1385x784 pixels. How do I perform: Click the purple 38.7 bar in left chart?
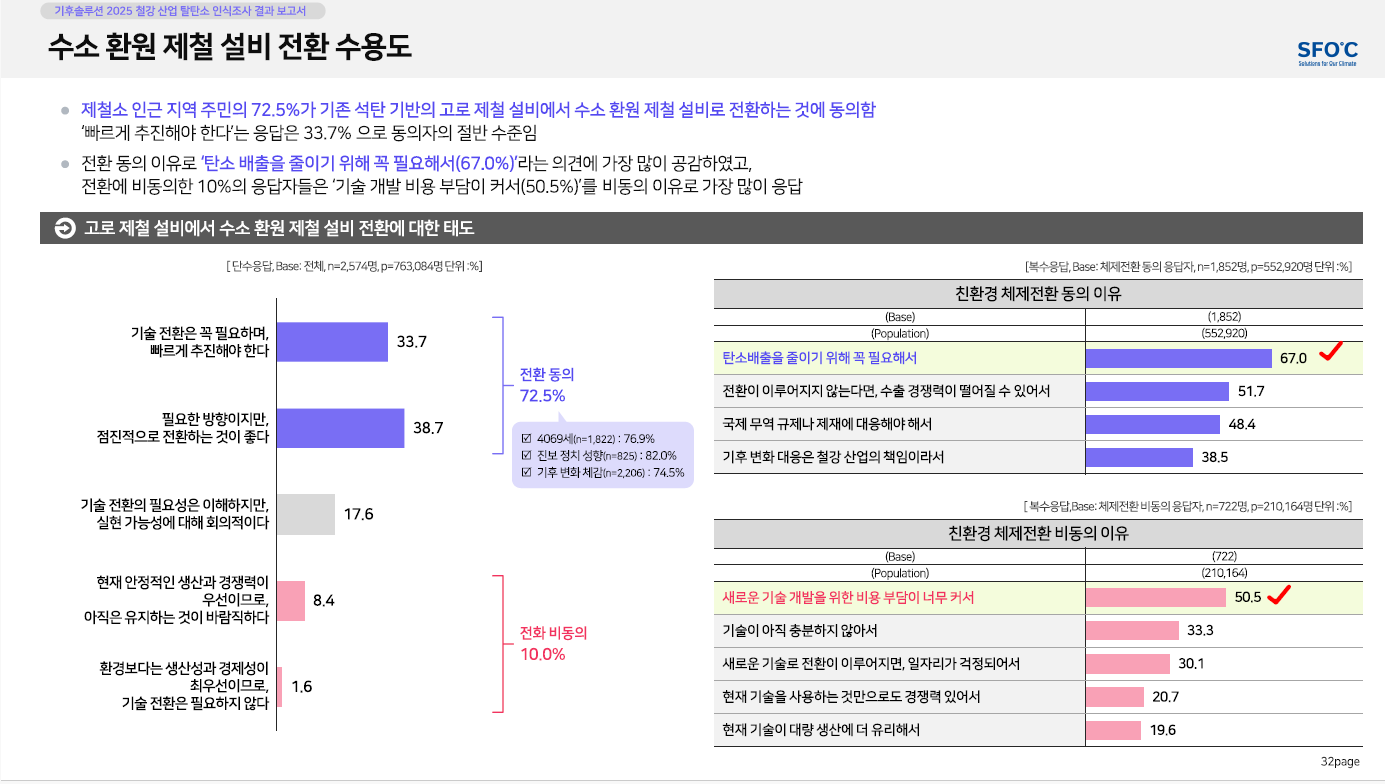340,428
